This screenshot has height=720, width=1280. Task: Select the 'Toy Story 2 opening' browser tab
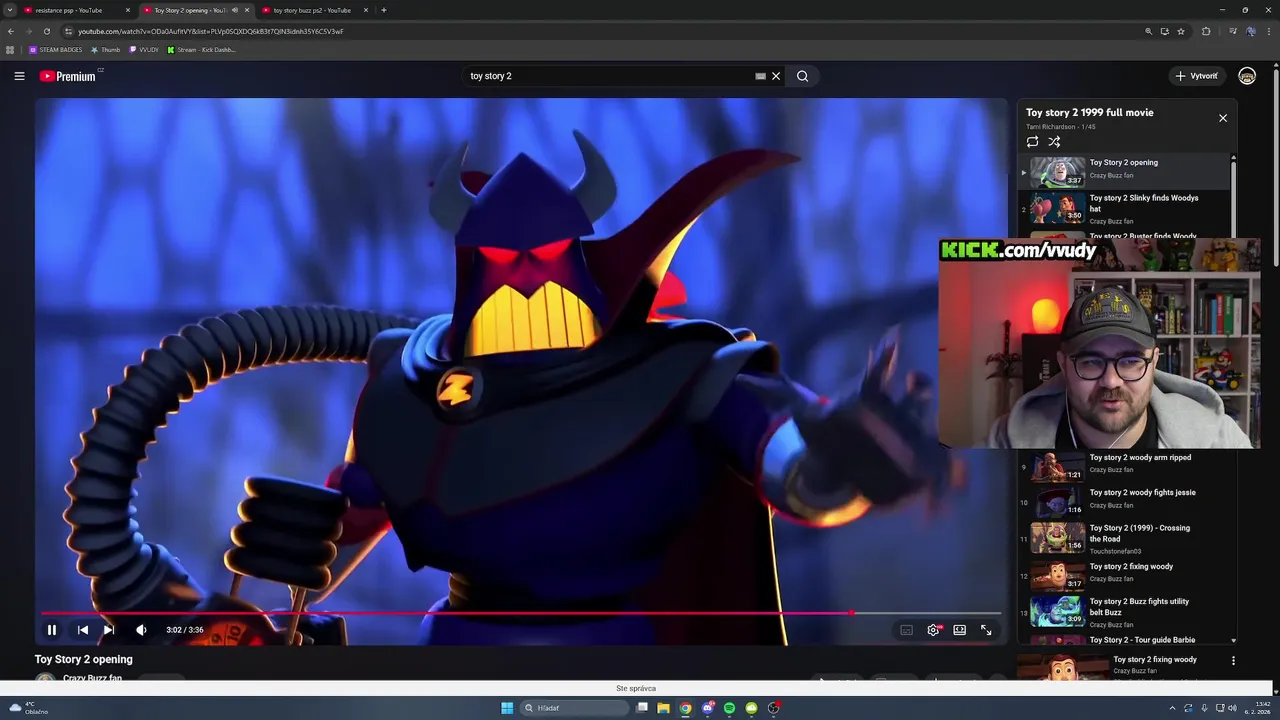[189, 10]
